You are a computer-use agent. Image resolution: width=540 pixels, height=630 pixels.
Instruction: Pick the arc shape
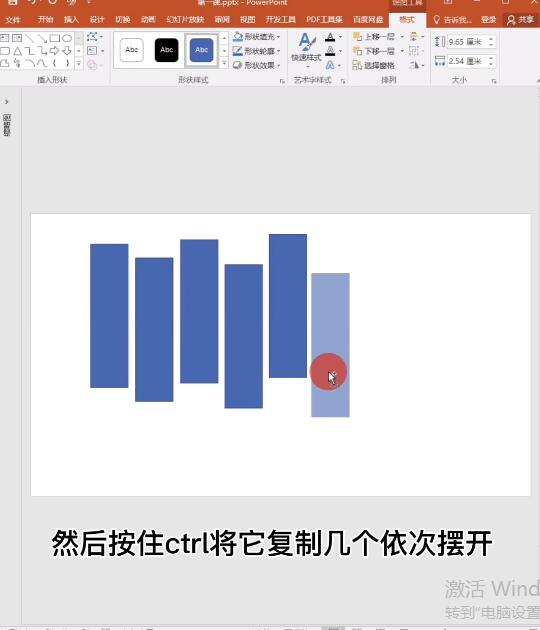point(30,63)
